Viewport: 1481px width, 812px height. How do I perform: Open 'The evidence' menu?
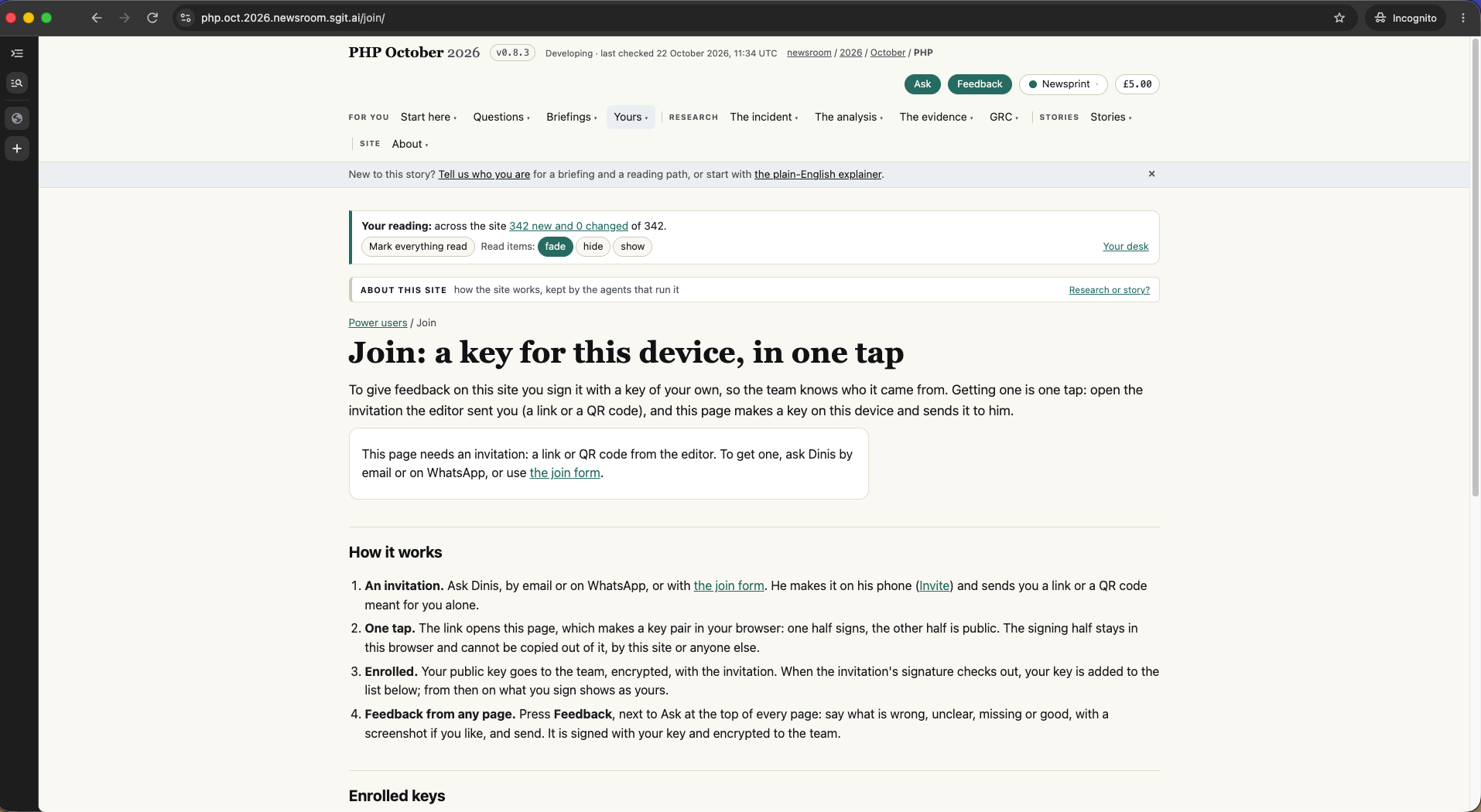(936, 117)
